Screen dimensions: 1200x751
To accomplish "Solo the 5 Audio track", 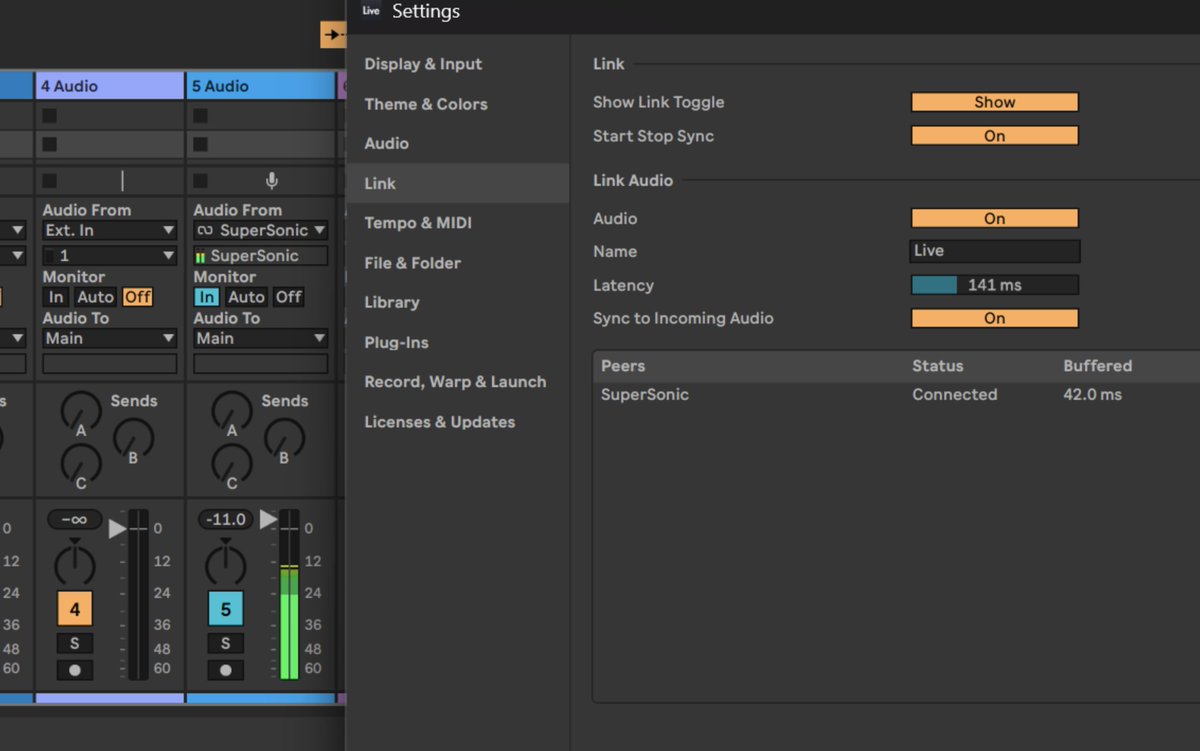I will click(225, 643).
